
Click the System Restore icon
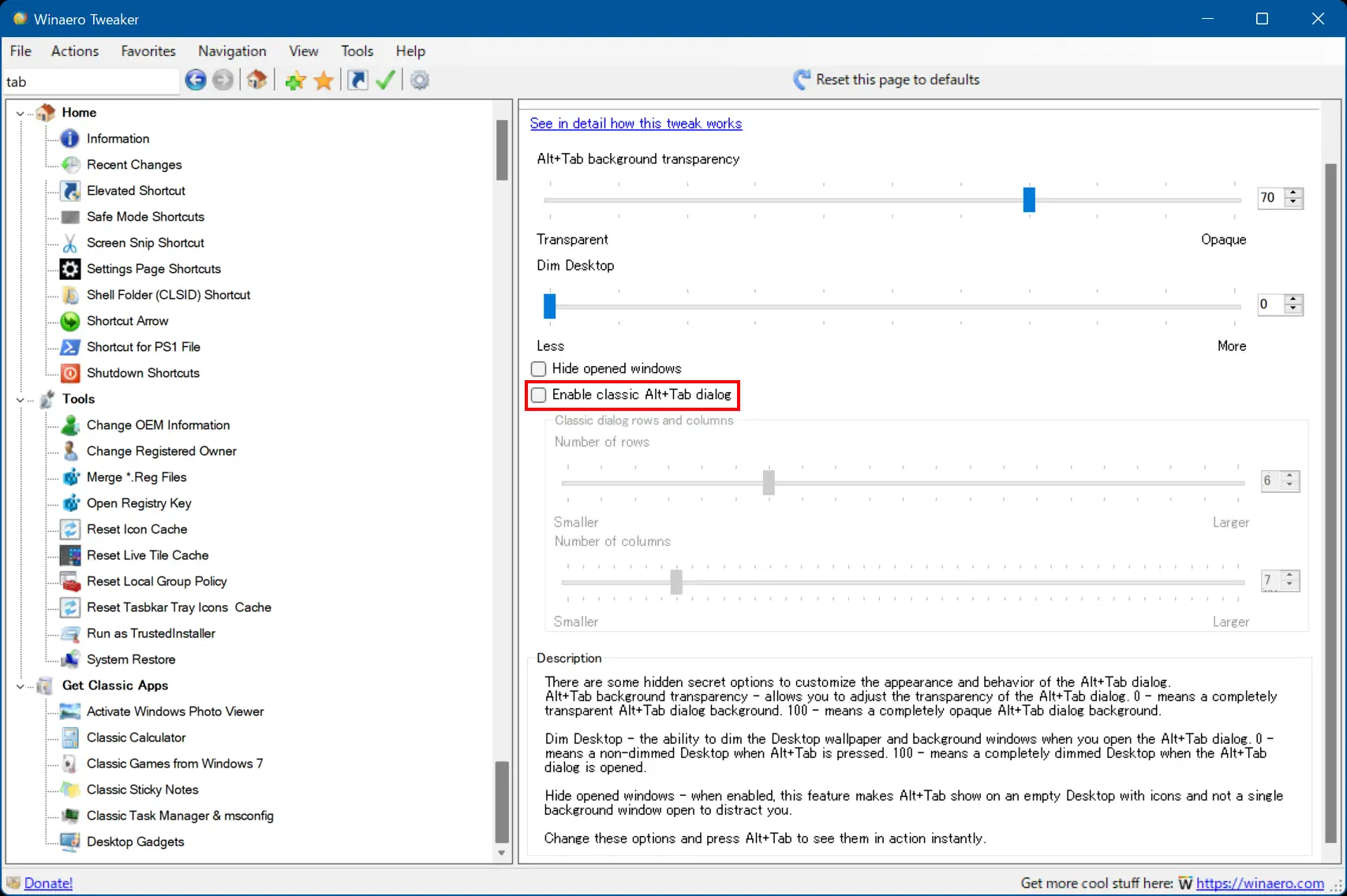(x=70, y=659)
